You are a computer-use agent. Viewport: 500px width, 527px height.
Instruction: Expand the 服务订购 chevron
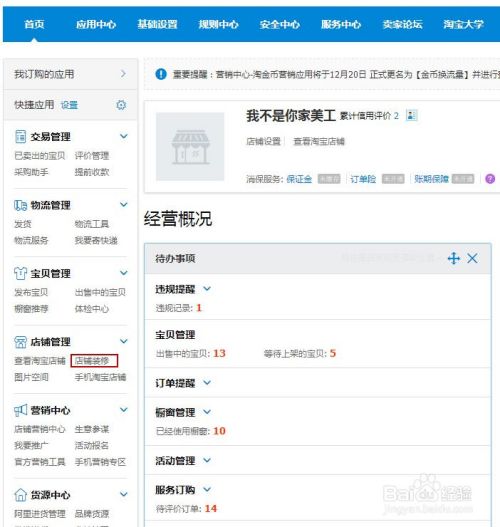207,489
